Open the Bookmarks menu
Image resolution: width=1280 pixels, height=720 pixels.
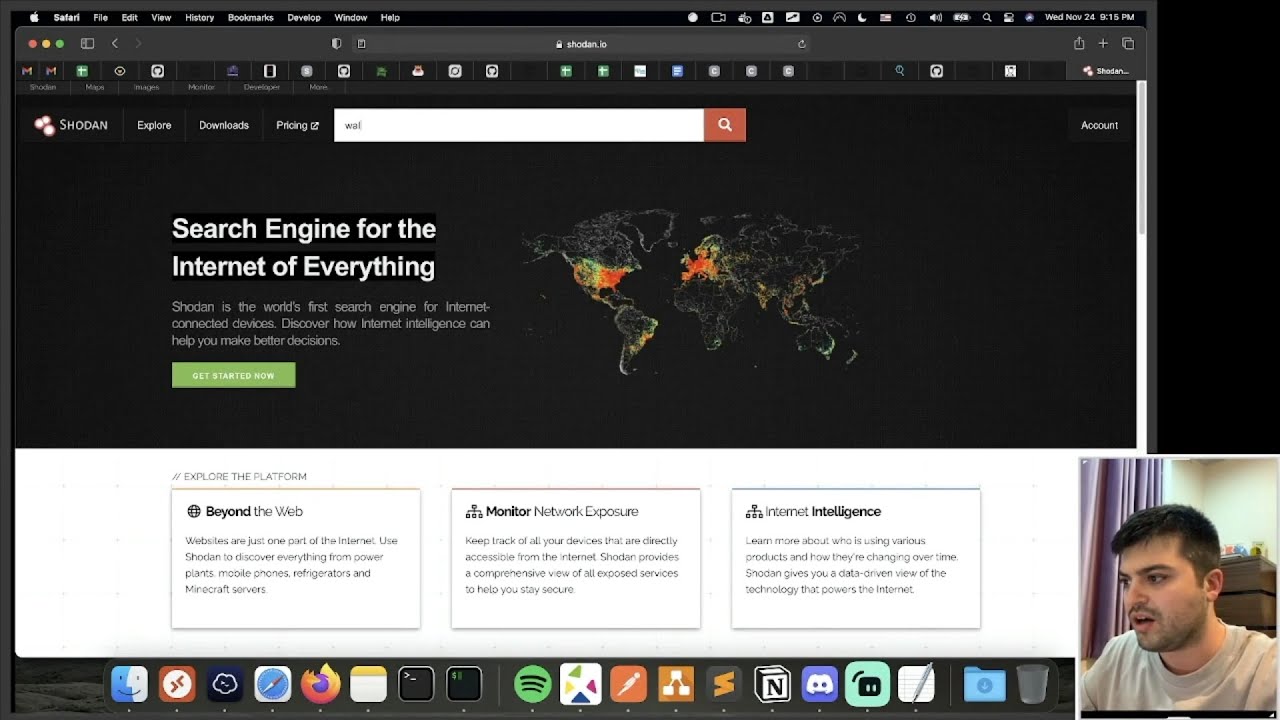pyautogui.click(x=250, y=17)
